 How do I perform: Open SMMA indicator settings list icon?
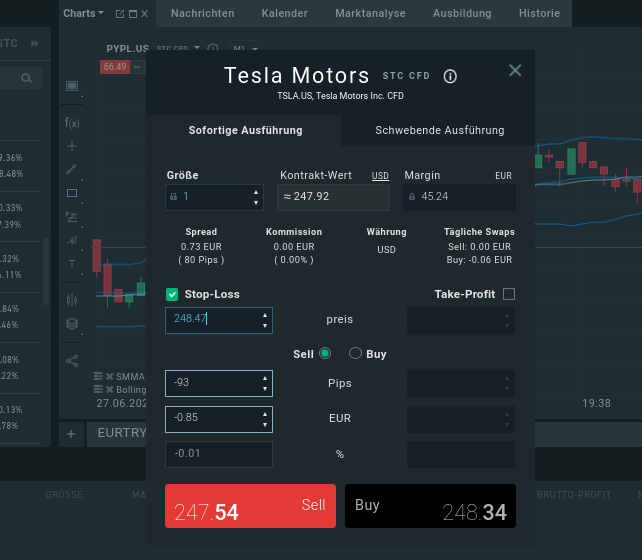pos(98,376)
